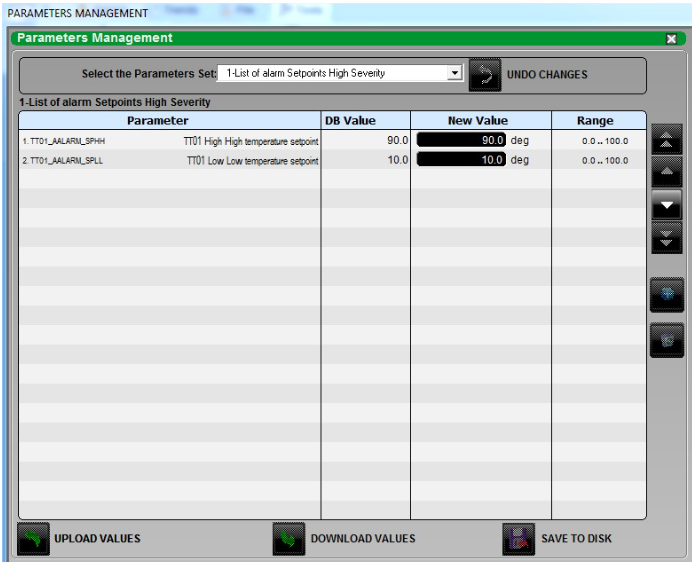Click the 'Select the Parameters Set:' label
Image resolution: width=692 pixels, height=562 pixels.
tap(149, 73)
